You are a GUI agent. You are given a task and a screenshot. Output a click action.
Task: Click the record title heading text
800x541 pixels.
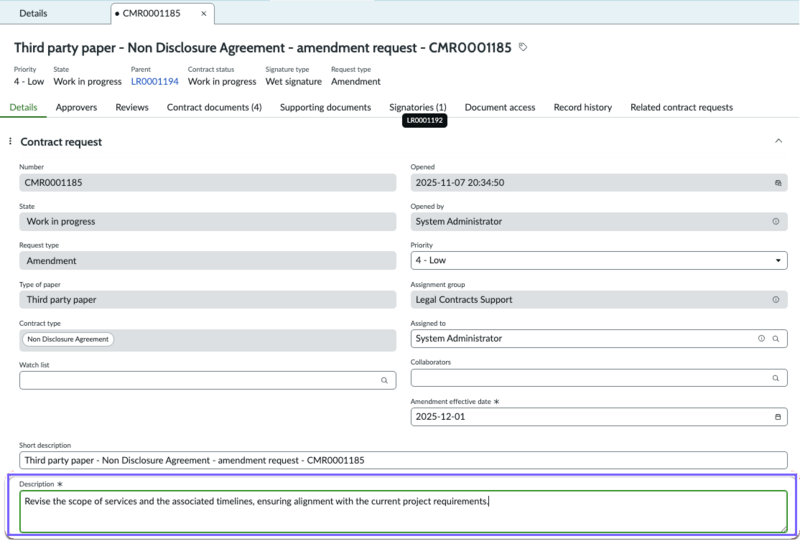tap(262, 47)
